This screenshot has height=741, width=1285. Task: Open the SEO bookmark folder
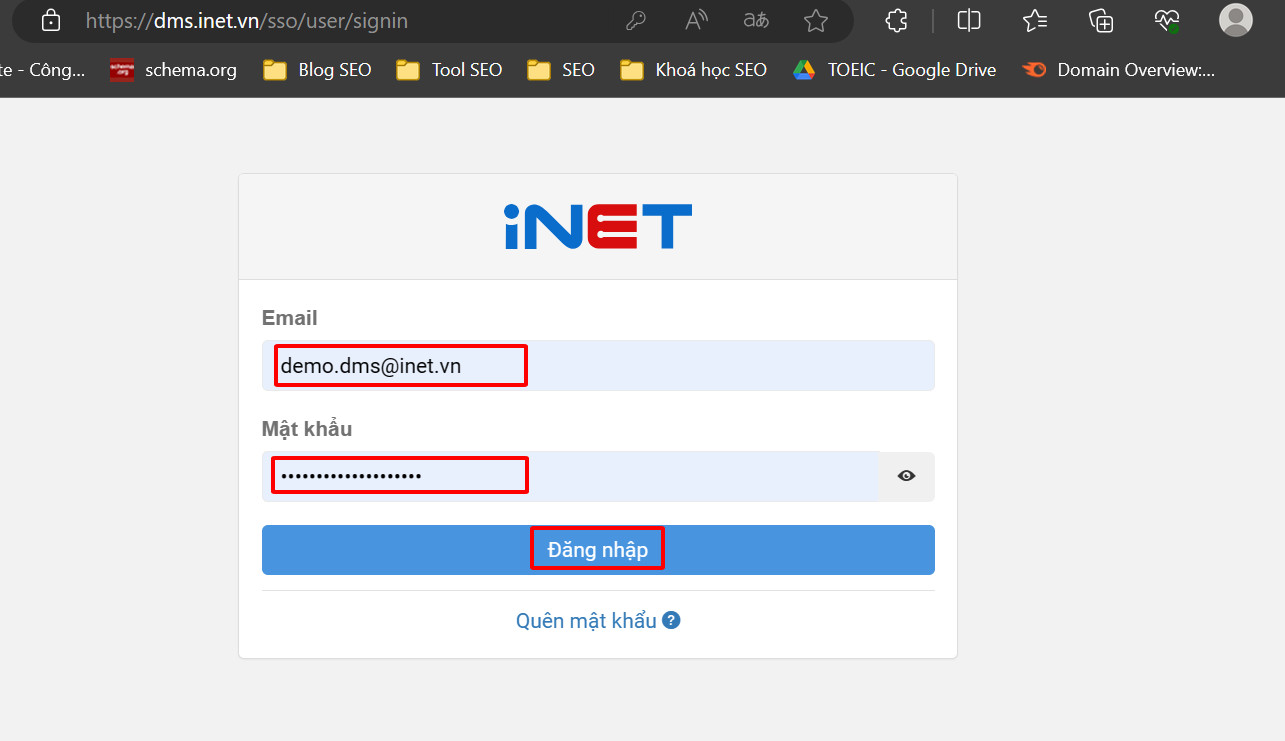click(561, 70)
